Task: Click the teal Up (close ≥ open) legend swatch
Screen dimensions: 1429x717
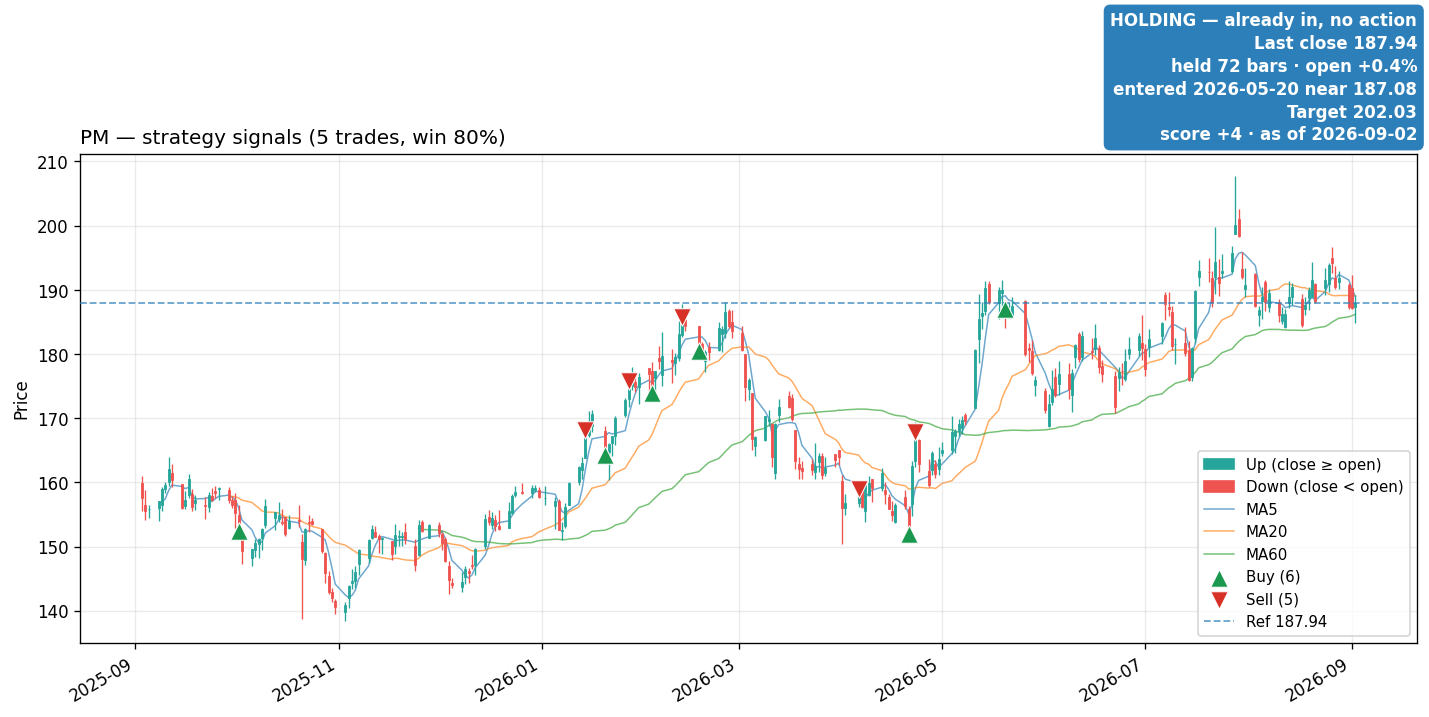Action: click(x=1219, y=464)
